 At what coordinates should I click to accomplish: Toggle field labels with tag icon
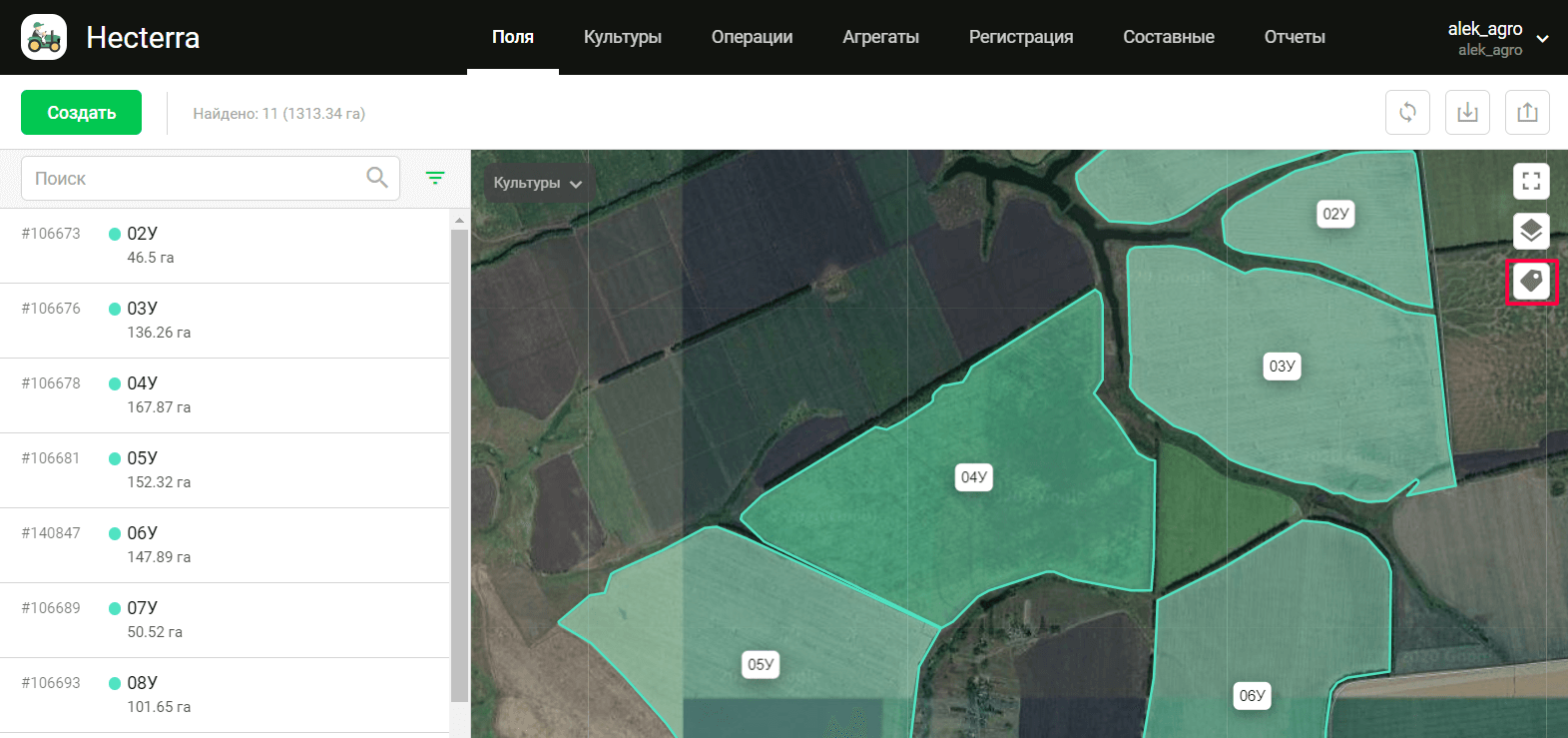pyautogui.click(x=1531, y=282)
